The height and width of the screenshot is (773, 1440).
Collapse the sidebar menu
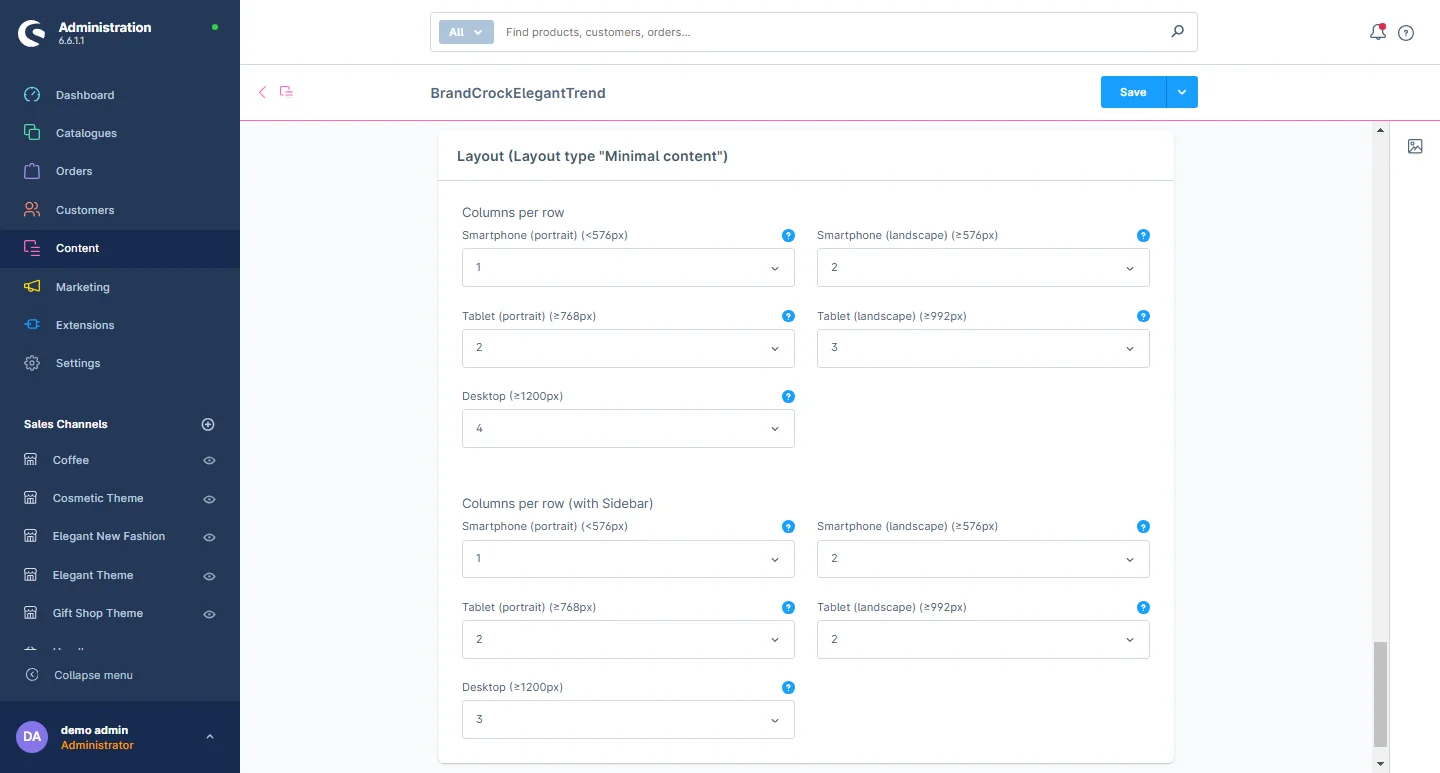pos(92,675)
